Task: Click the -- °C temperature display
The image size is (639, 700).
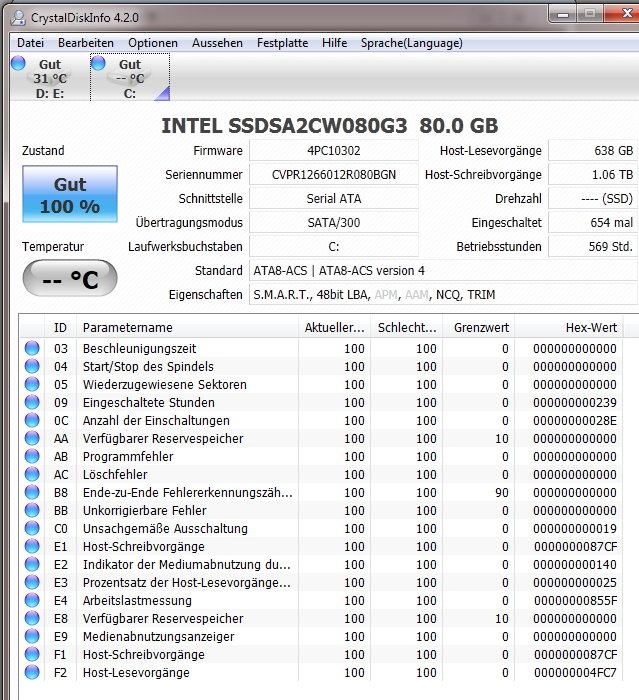Action: pos(70,279)
